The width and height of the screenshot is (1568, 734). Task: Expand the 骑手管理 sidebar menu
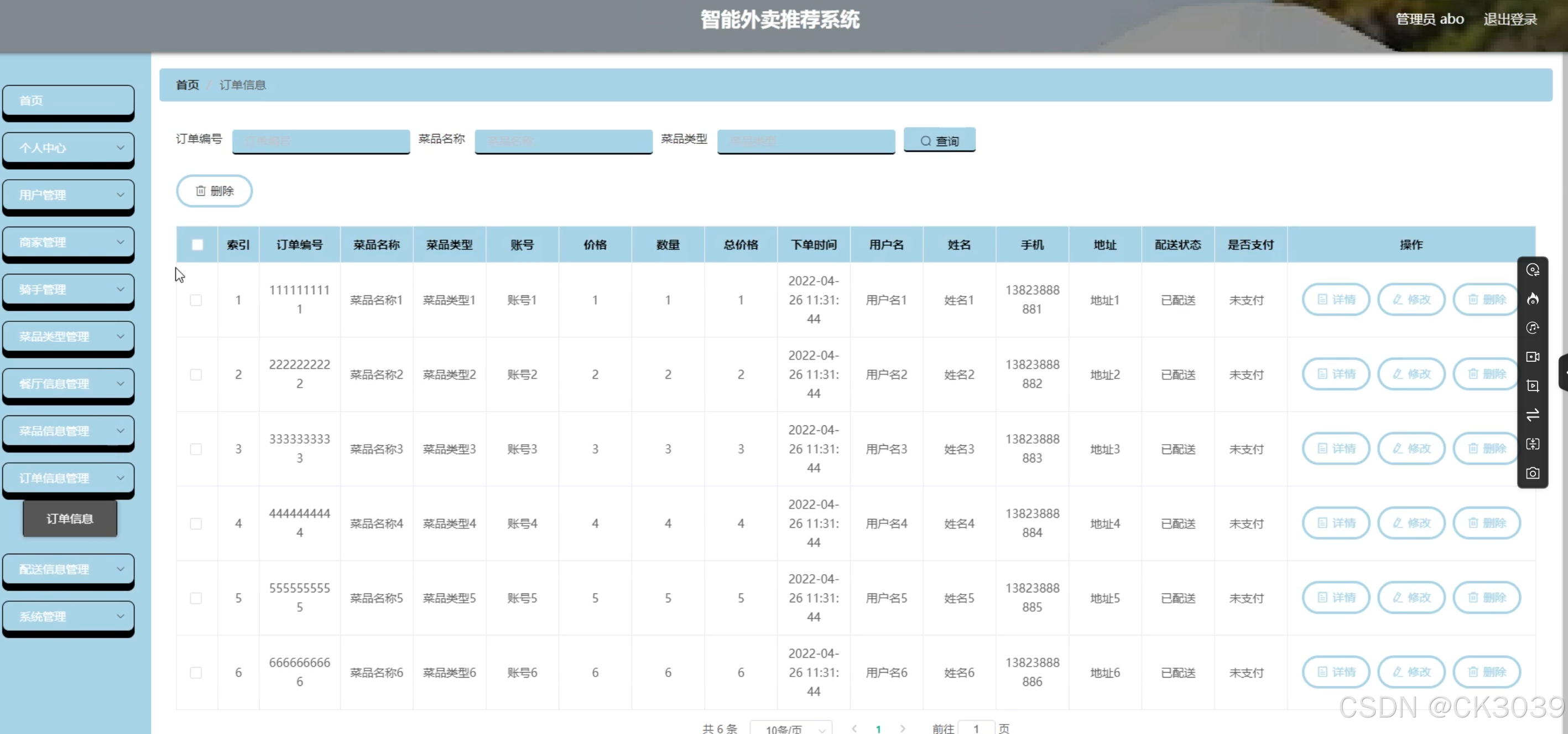[x=68, y=289]
